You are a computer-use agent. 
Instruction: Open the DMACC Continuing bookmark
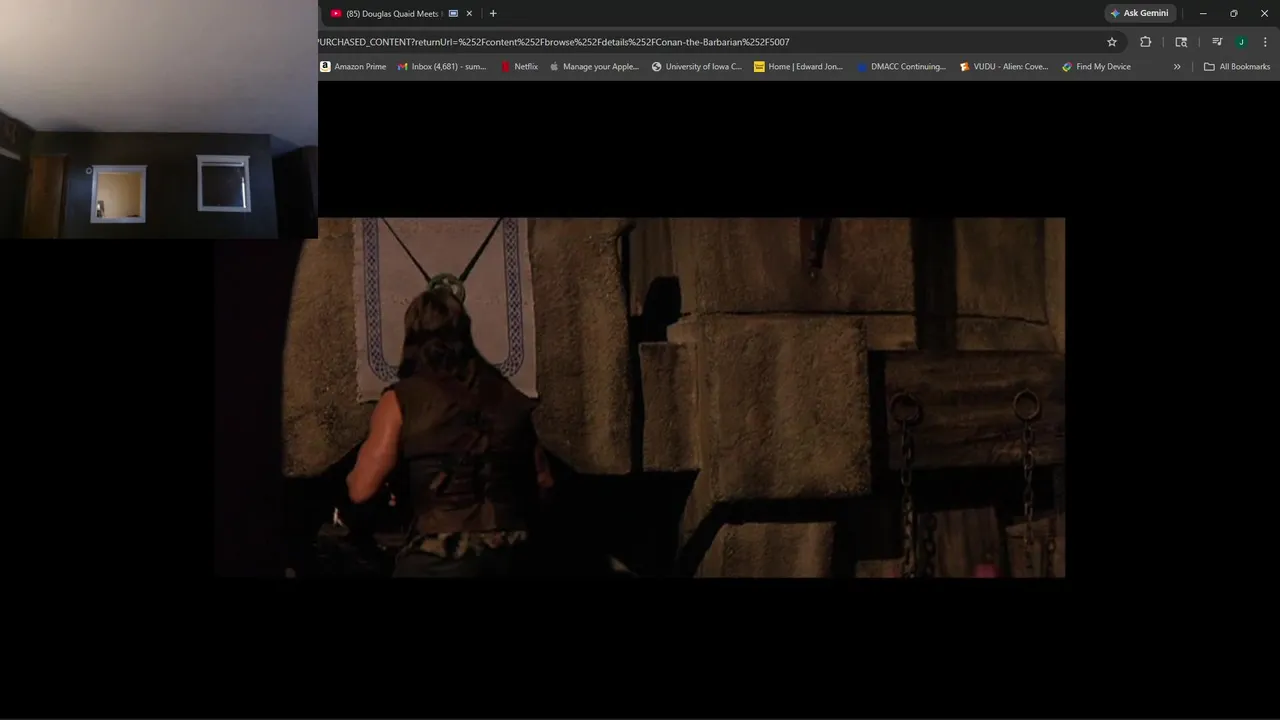[x=901, y=67]
